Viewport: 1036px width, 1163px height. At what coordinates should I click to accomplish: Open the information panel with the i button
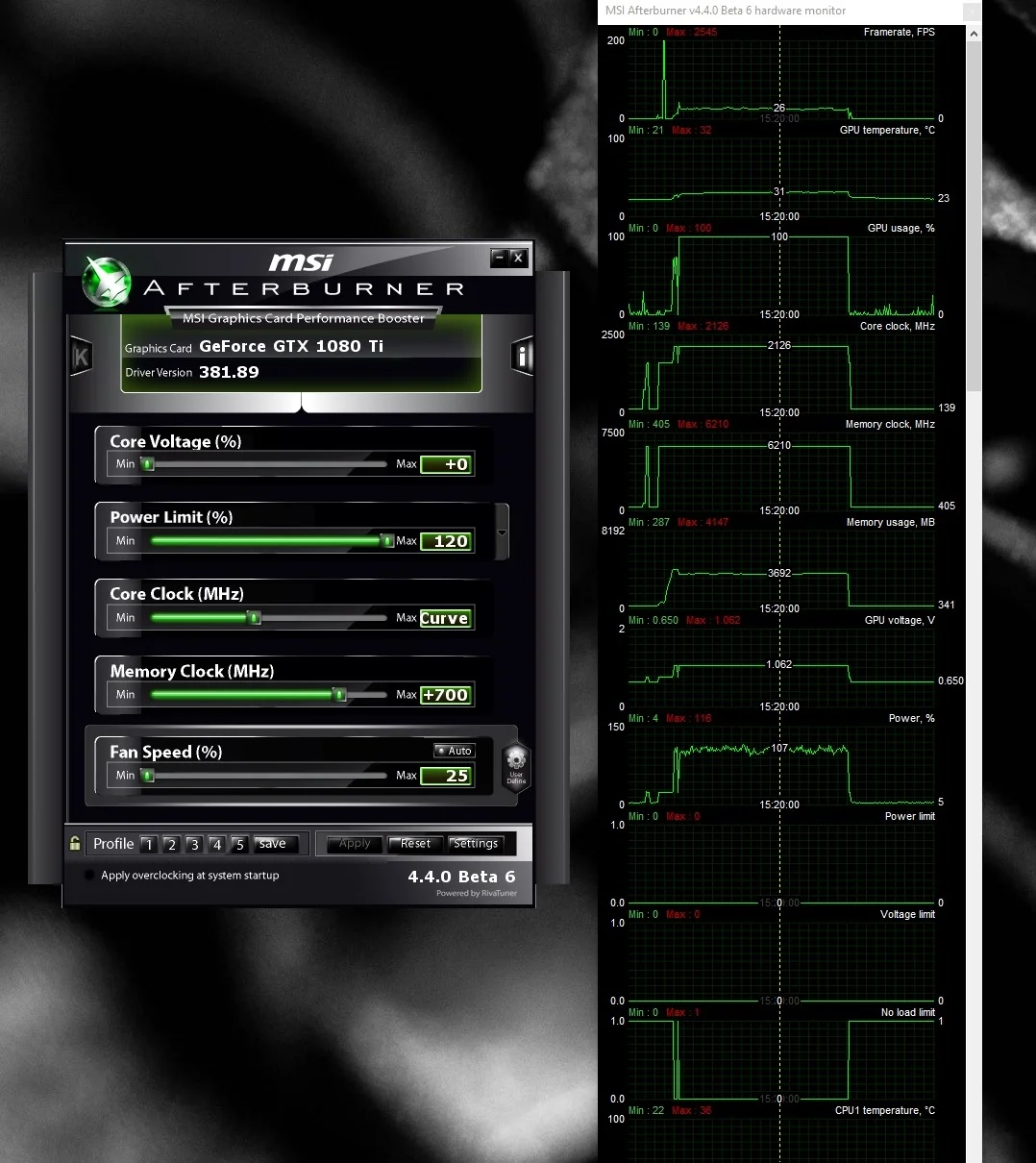coord(523,357)
